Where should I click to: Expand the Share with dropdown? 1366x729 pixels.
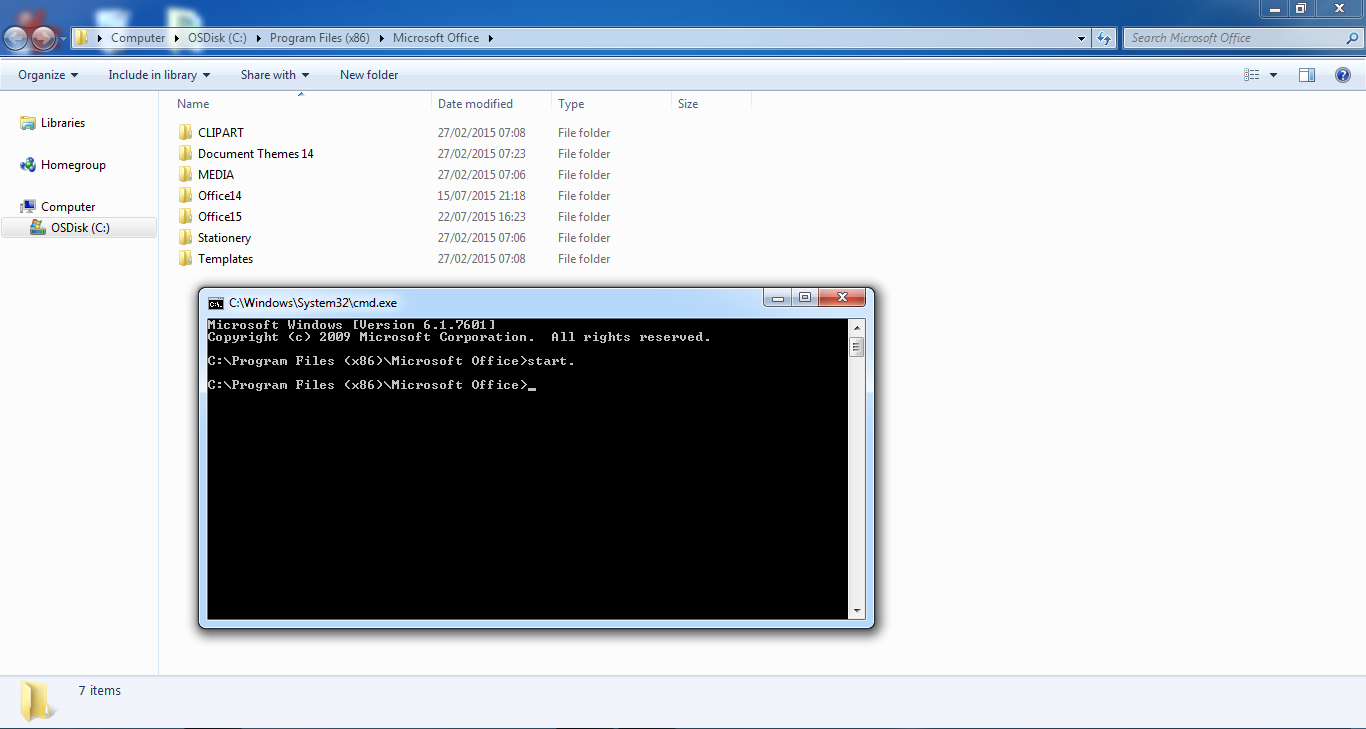point(274,74)
